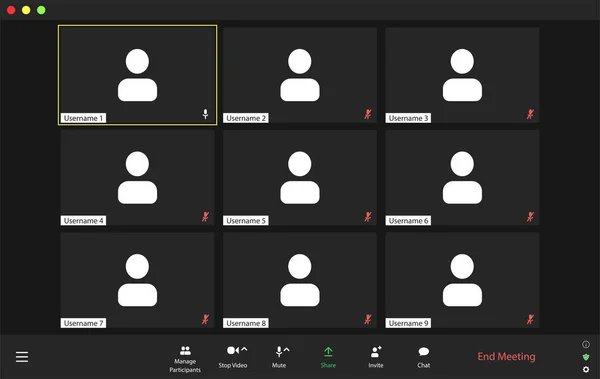Select Username 8's video tile
Viewport: 600px width, 379px height.
pyautogui.click(x=300, y=280)
